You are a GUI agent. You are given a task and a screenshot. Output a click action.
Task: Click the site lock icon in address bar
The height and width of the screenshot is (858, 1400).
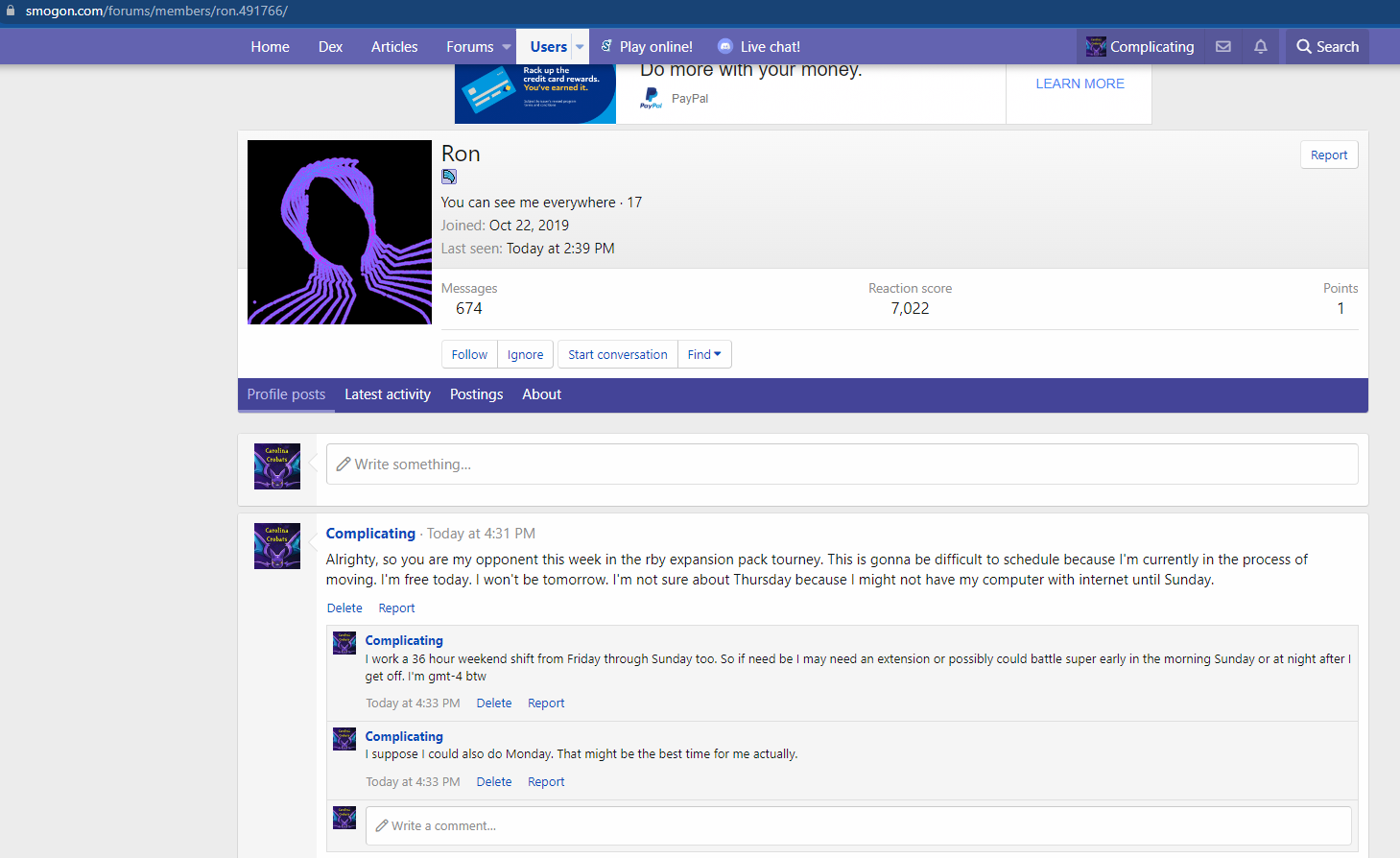pyautogui.click(x=11, y=11)
